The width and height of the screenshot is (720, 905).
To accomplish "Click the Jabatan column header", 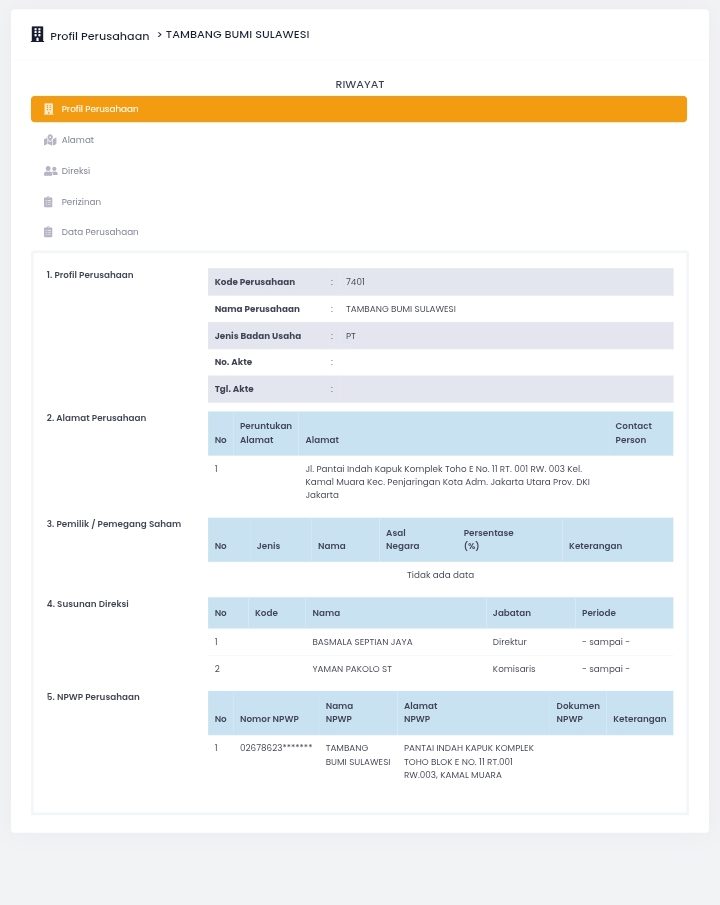I will coord(511,613).
